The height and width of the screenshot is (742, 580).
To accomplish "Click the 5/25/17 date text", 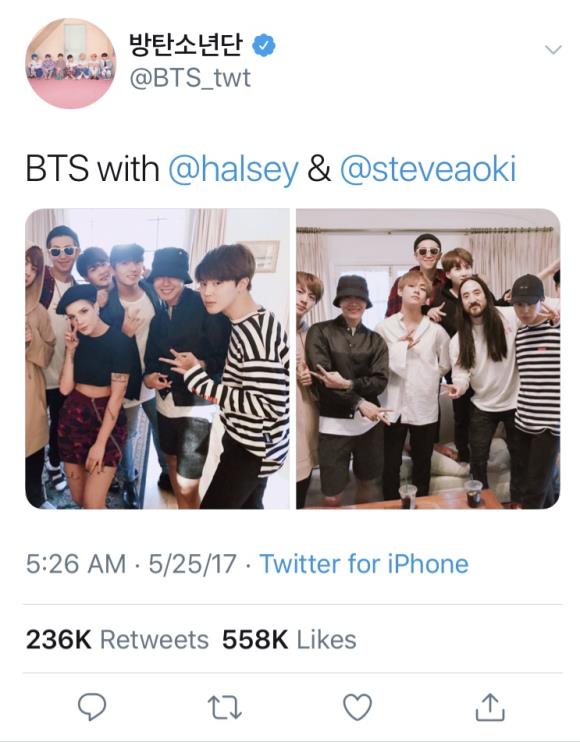I will (x=193, y=564).
